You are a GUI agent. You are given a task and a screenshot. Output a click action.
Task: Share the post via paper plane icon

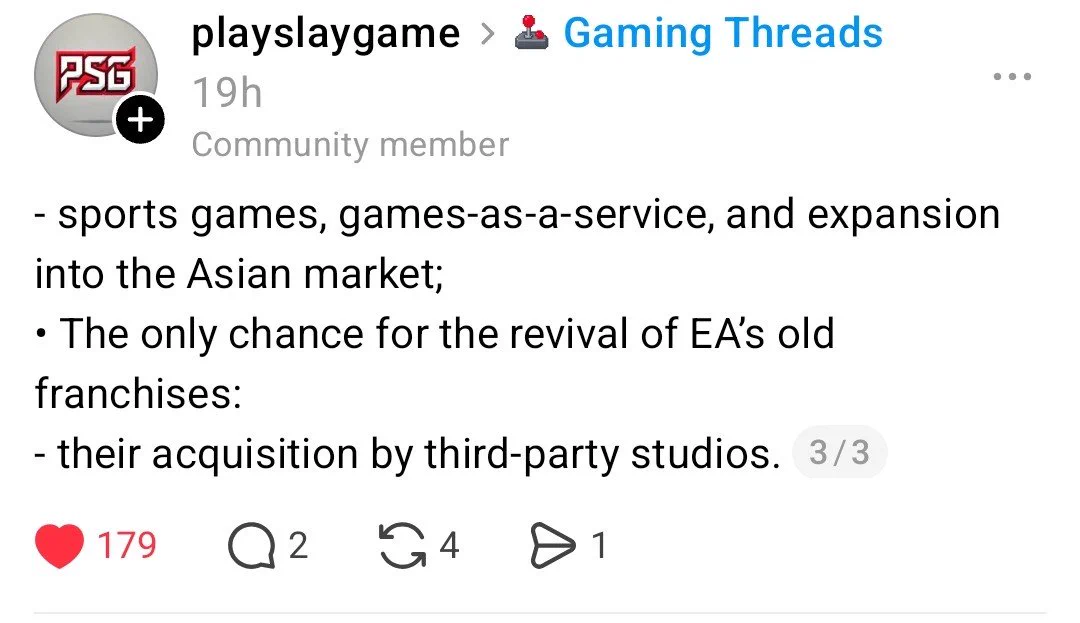(x=552, y=546)
